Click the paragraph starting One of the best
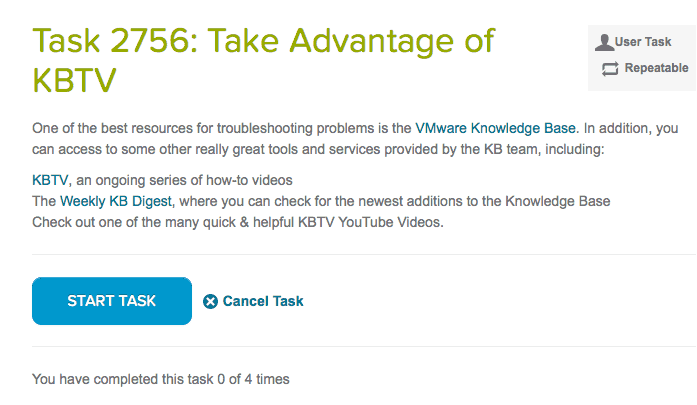Image resolution: width=697 pixels, height=405 pixels. coord(355,139)
